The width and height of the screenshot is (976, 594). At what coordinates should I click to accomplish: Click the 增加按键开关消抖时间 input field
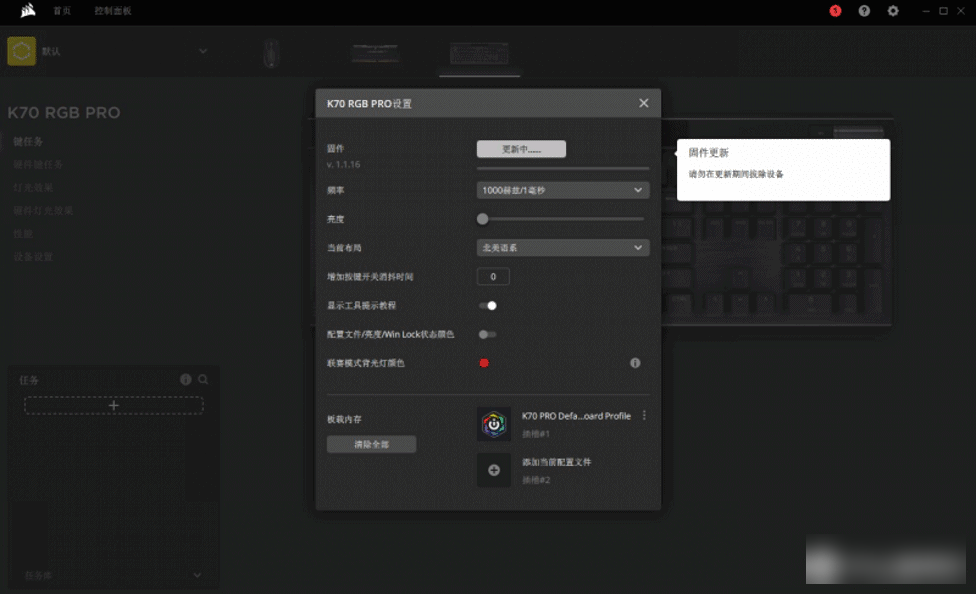point(493,277)
